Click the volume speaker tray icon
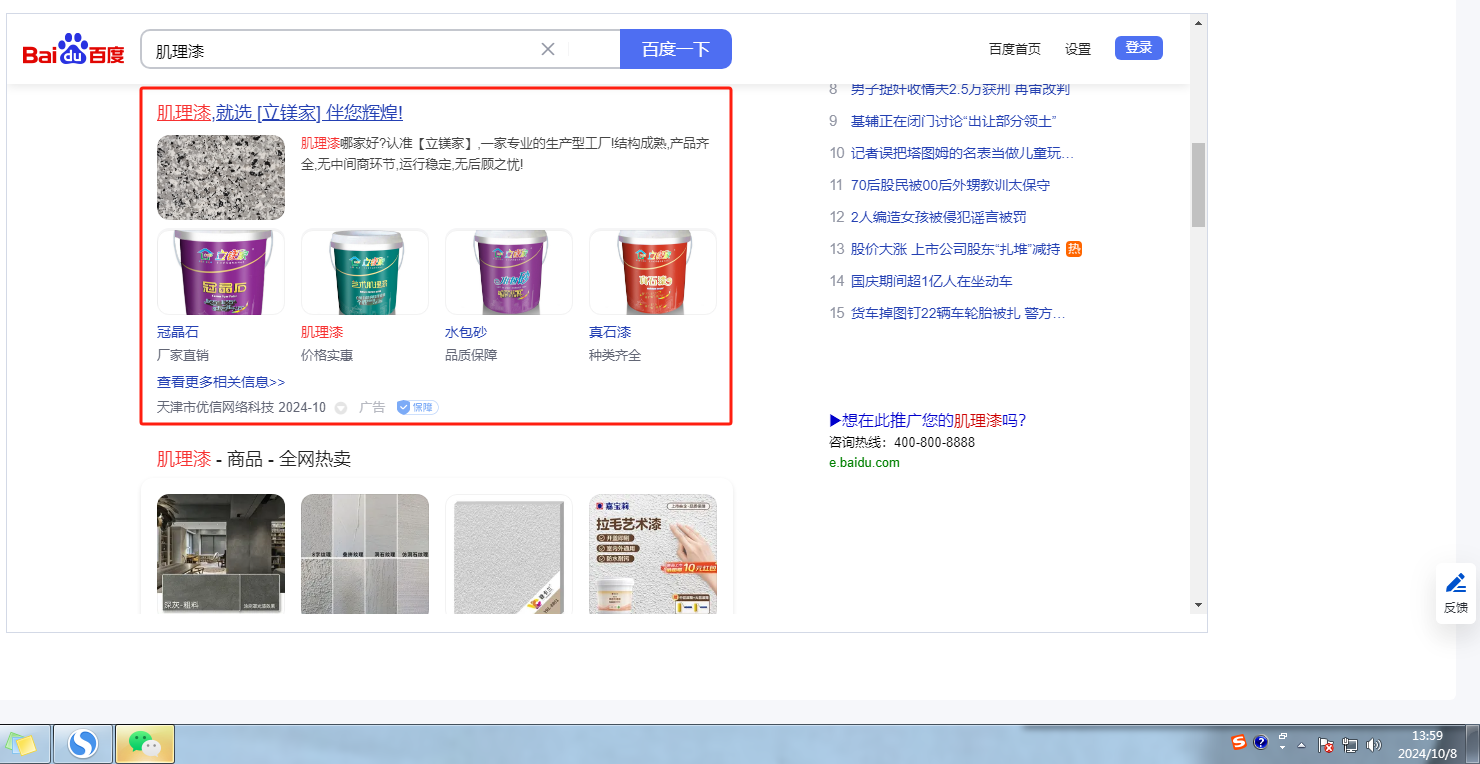Screen dimensions: 1480x764 [x=1374, y=745]
